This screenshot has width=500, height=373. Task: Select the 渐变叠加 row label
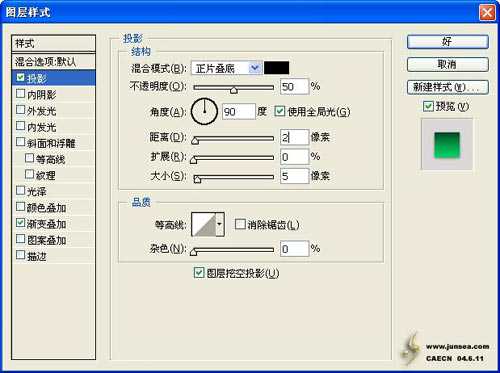pyautogui.click(x=46, y=224)
